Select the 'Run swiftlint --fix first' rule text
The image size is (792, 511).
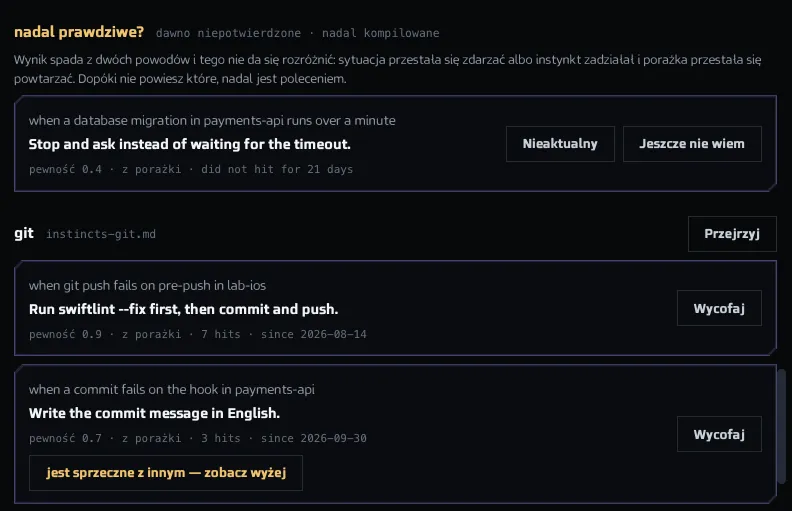pyautogui.click(x=183, y=309)
